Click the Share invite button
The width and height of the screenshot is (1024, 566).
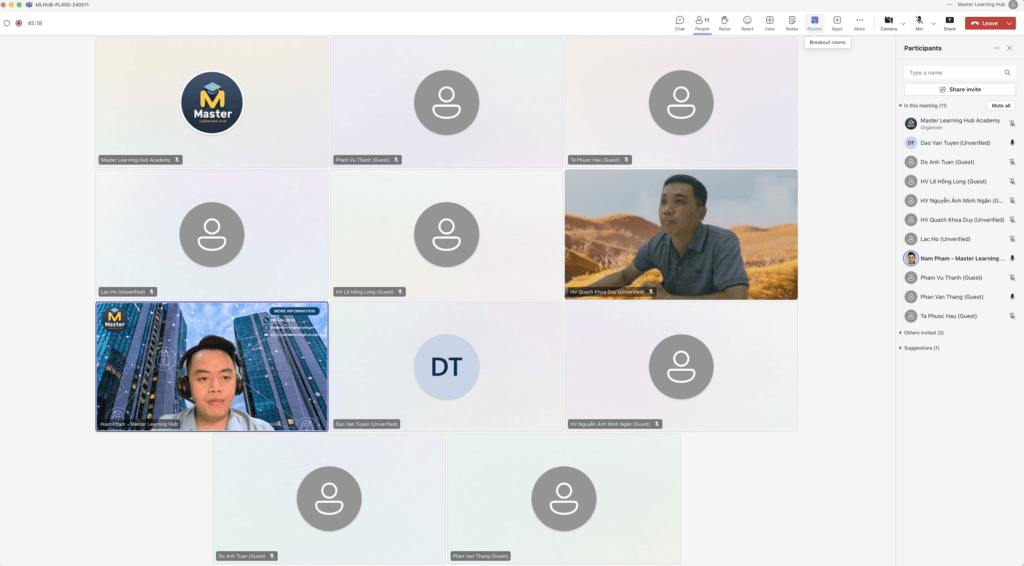(959, 89)
